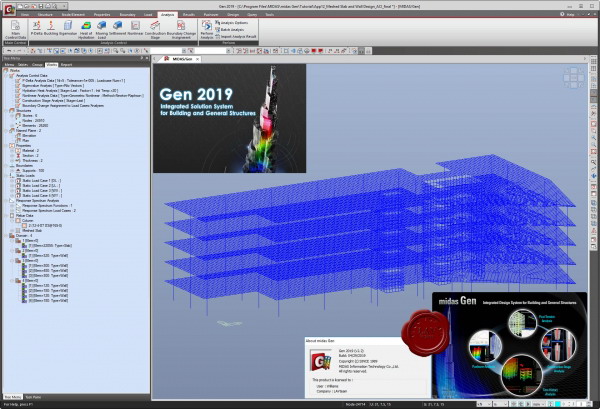Open Buckling analysis control
Screen dimensions: 600x409
[x=51, y=28]
